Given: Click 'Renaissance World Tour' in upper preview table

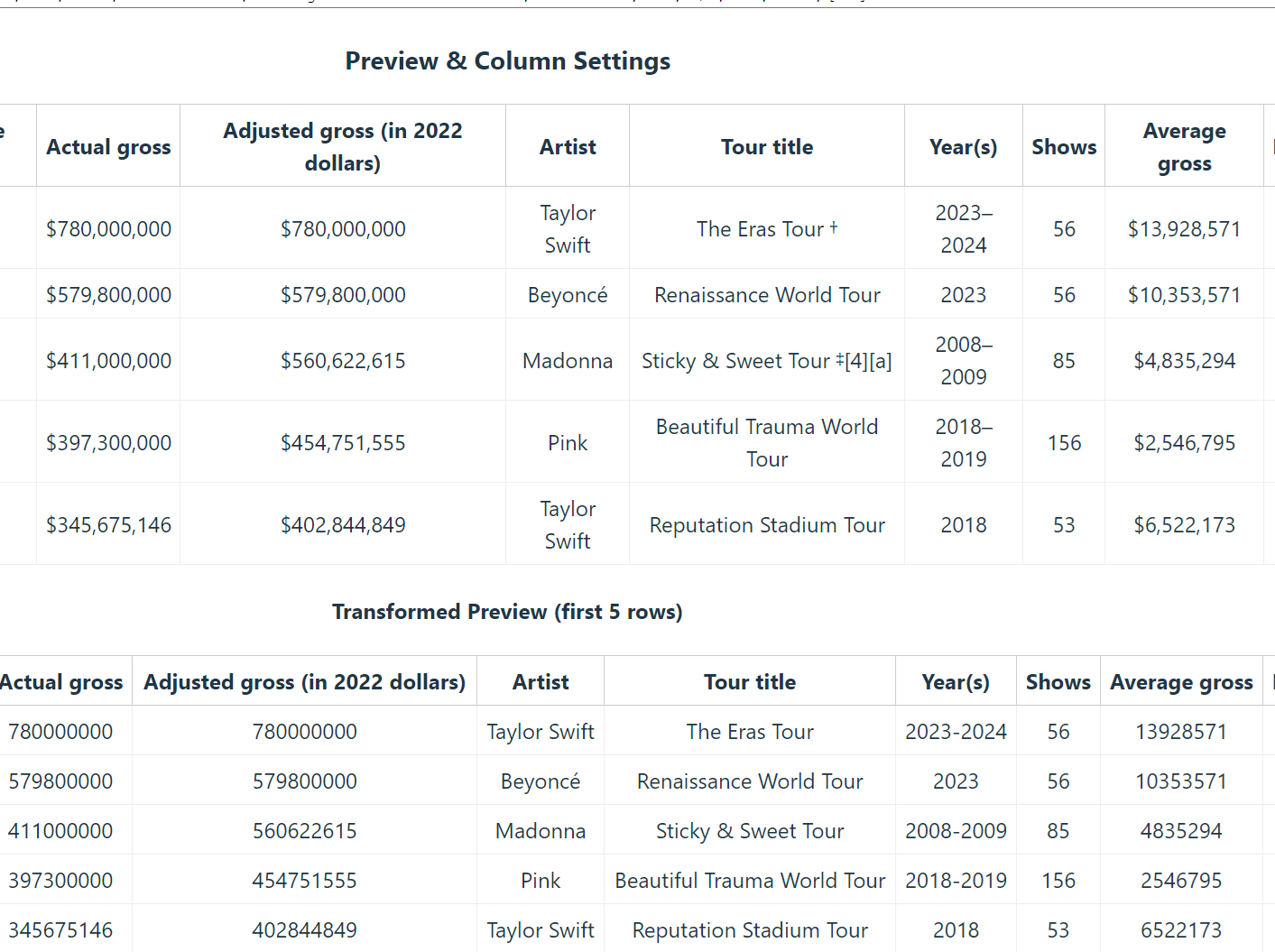Looking at the screenshot, I should click(x=767, y=295).
